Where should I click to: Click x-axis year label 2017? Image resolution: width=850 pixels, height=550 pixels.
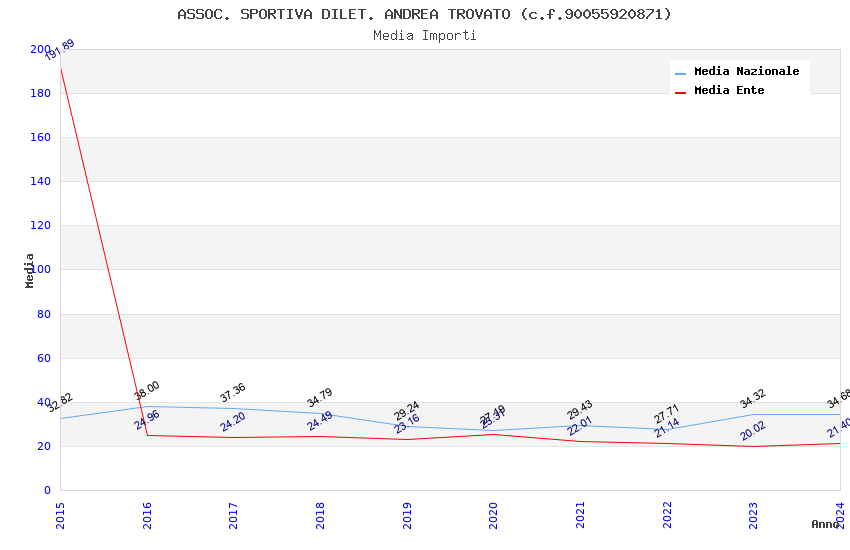coord(233,515)
